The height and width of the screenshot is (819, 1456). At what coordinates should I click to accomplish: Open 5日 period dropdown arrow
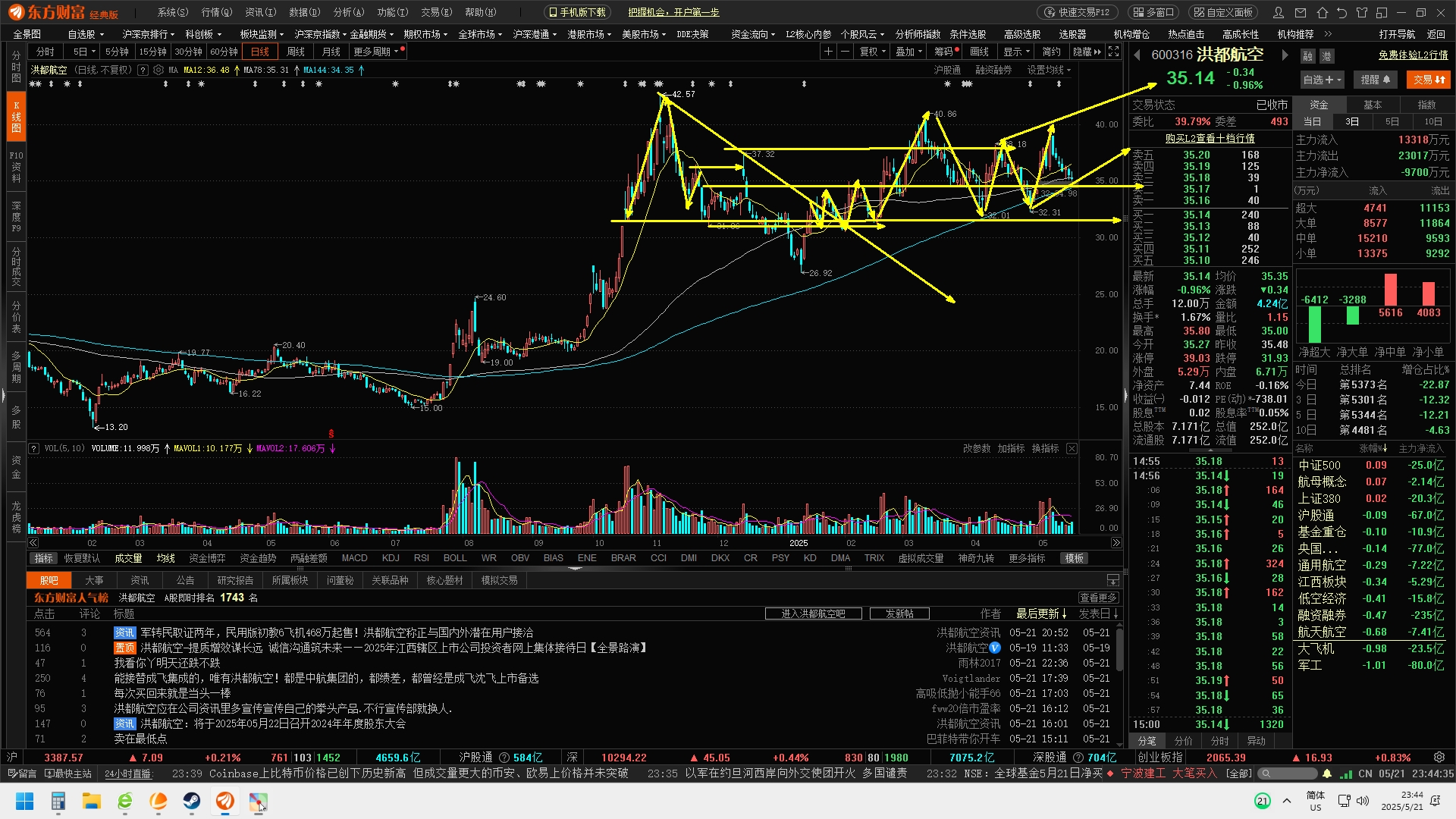[93, 52]
